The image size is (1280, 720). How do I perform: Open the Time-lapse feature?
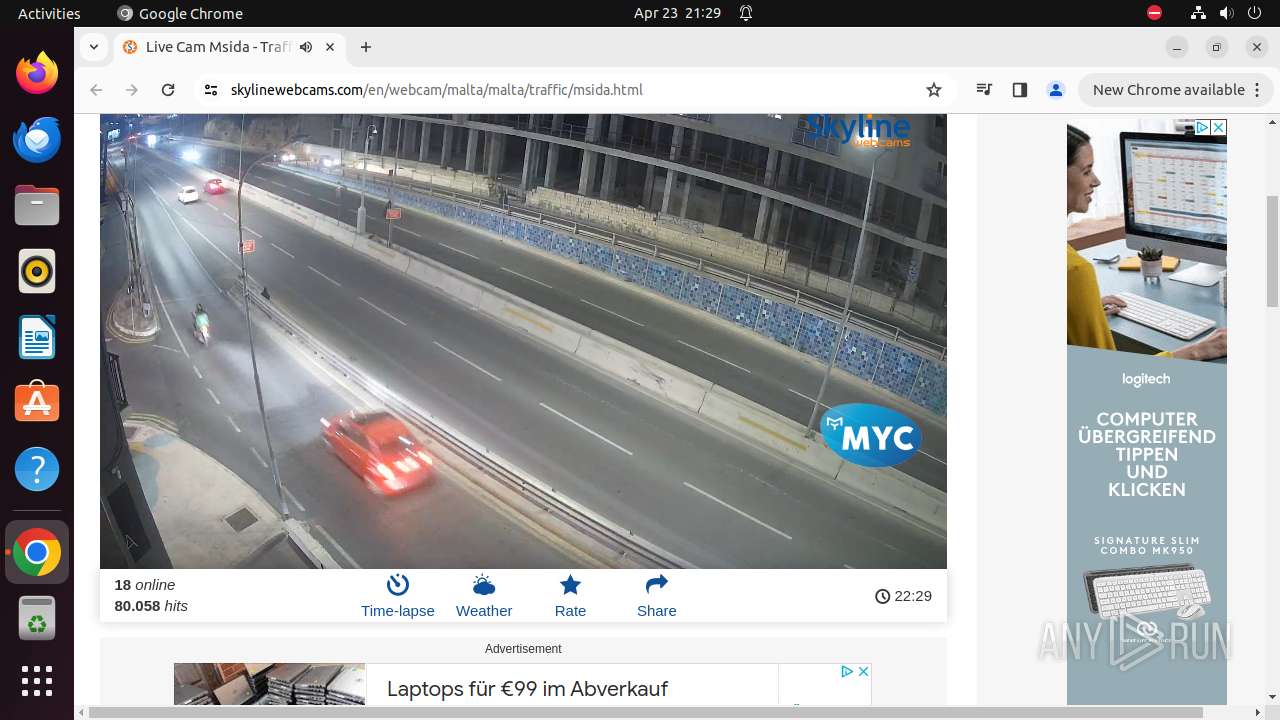(x=397, y=596)
